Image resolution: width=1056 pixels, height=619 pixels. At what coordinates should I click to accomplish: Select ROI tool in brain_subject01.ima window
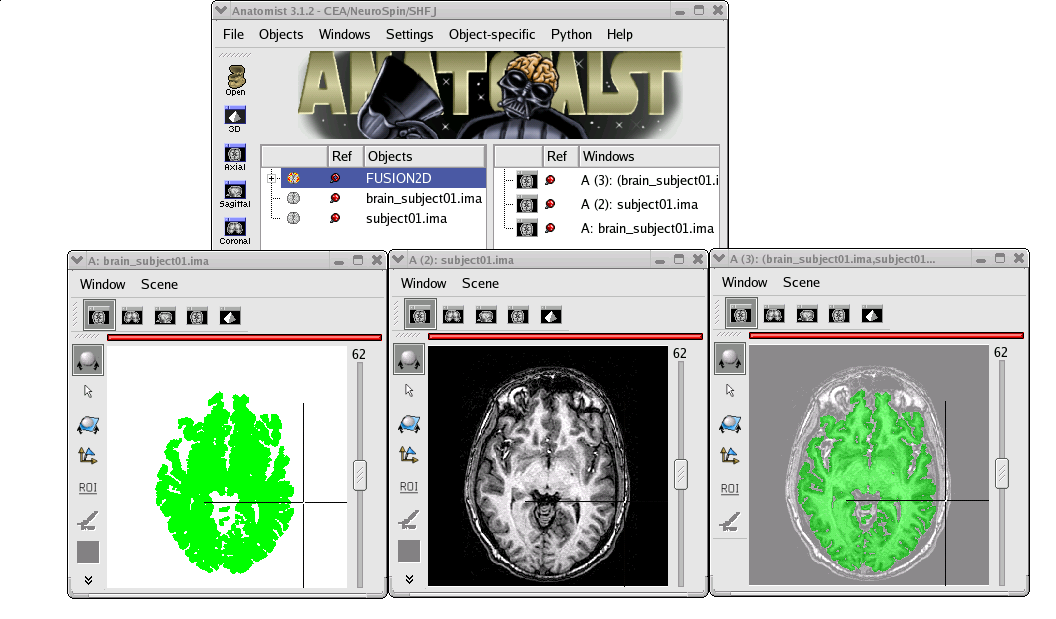(x=88, y=488)
